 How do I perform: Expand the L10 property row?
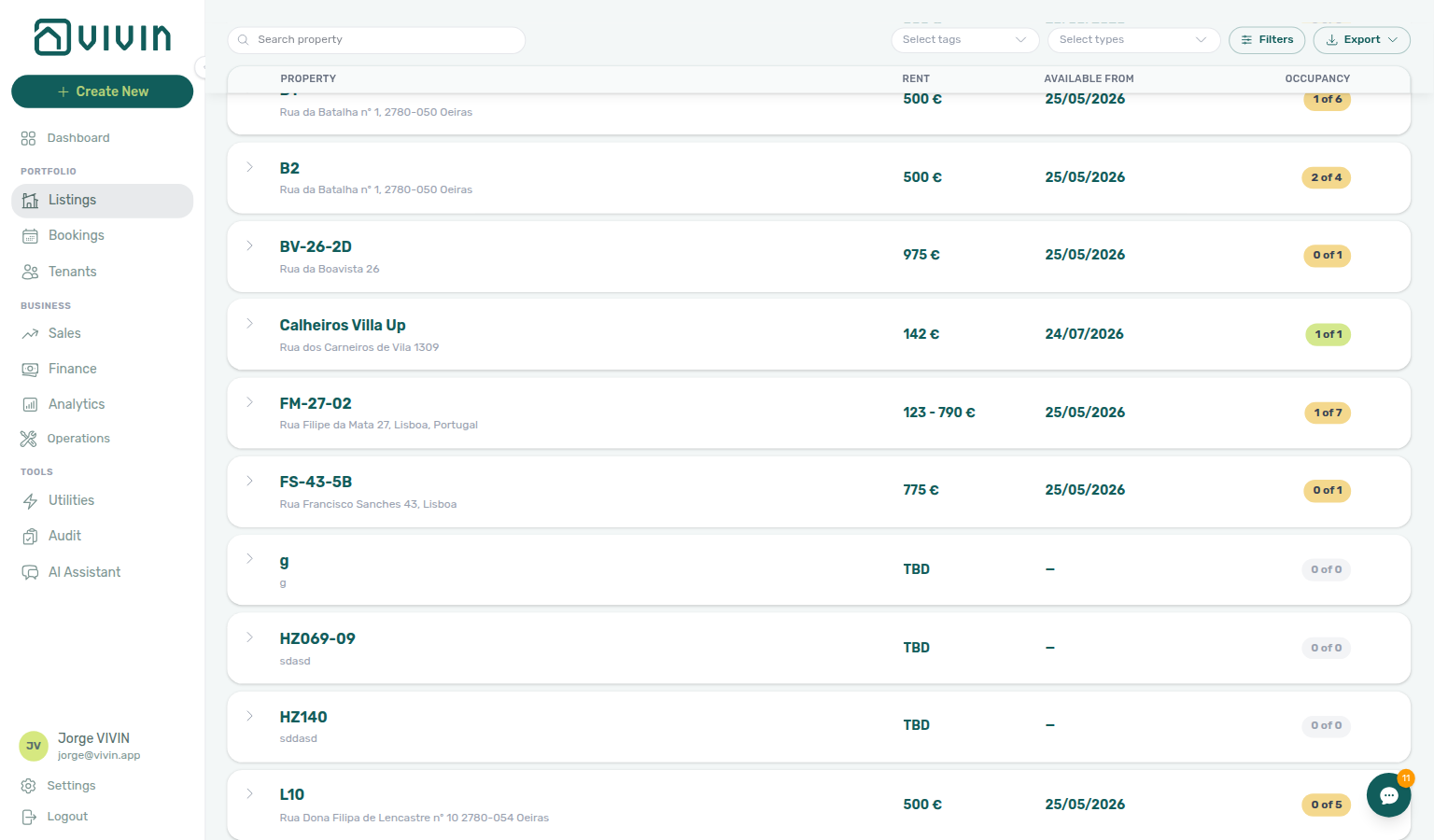tap(250, 794)
